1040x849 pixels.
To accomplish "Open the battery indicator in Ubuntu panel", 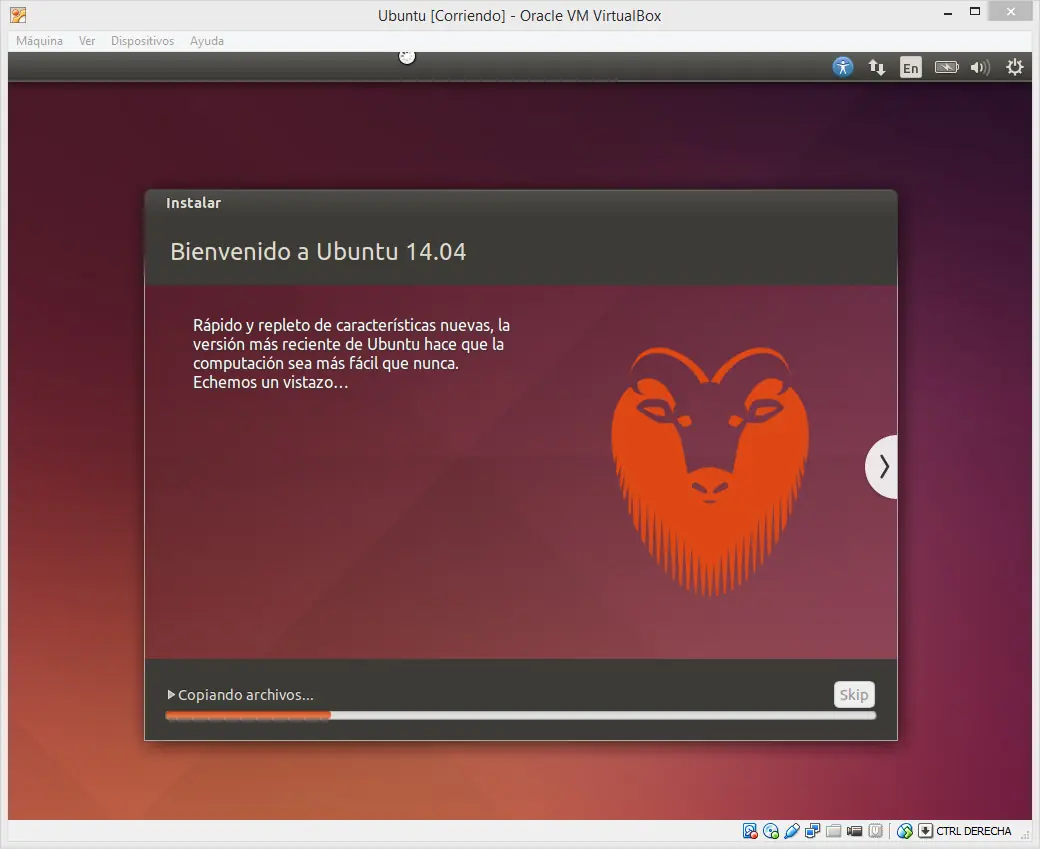I will coord(946,67).
